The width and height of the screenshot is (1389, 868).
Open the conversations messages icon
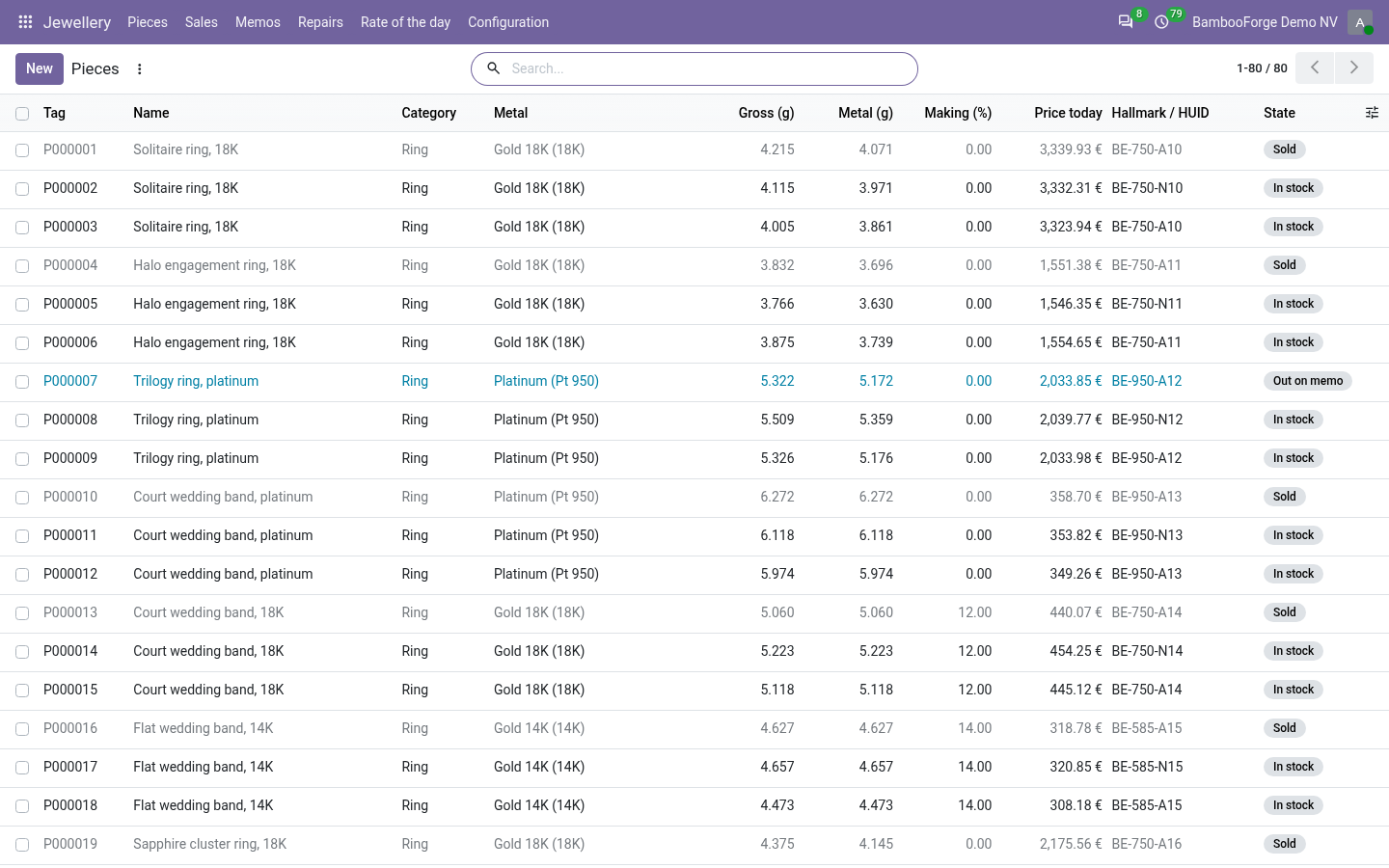pyautogui.click(x=1125, y=21)
